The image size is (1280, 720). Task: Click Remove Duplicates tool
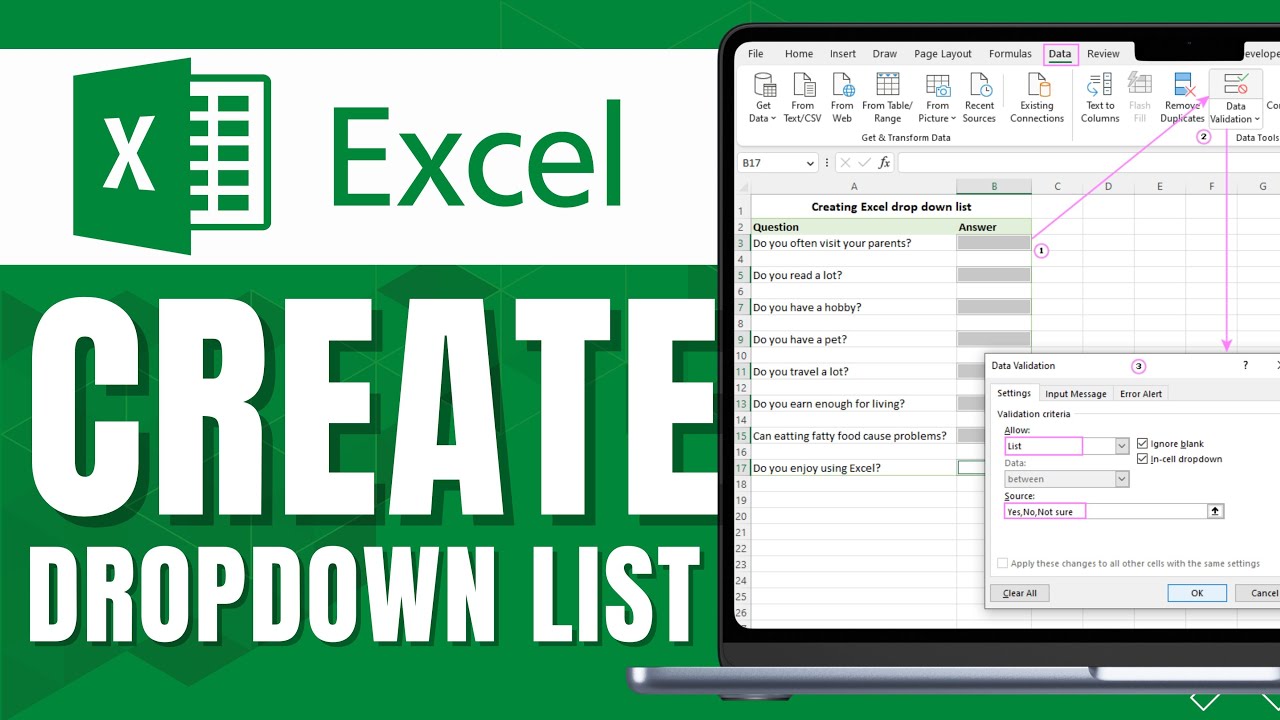[1183, 98]
